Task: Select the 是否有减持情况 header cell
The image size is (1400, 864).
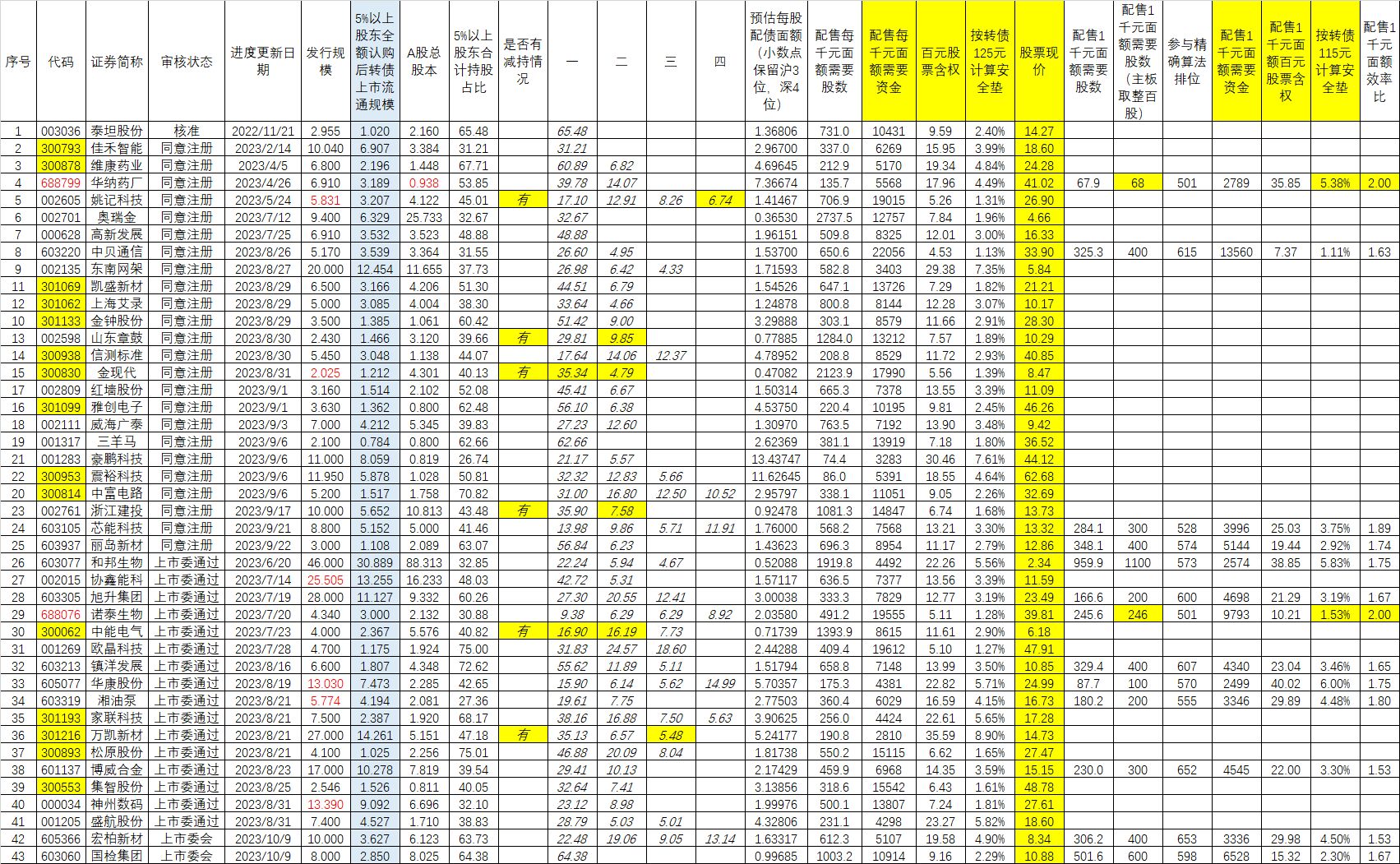Action: point(523,62)
